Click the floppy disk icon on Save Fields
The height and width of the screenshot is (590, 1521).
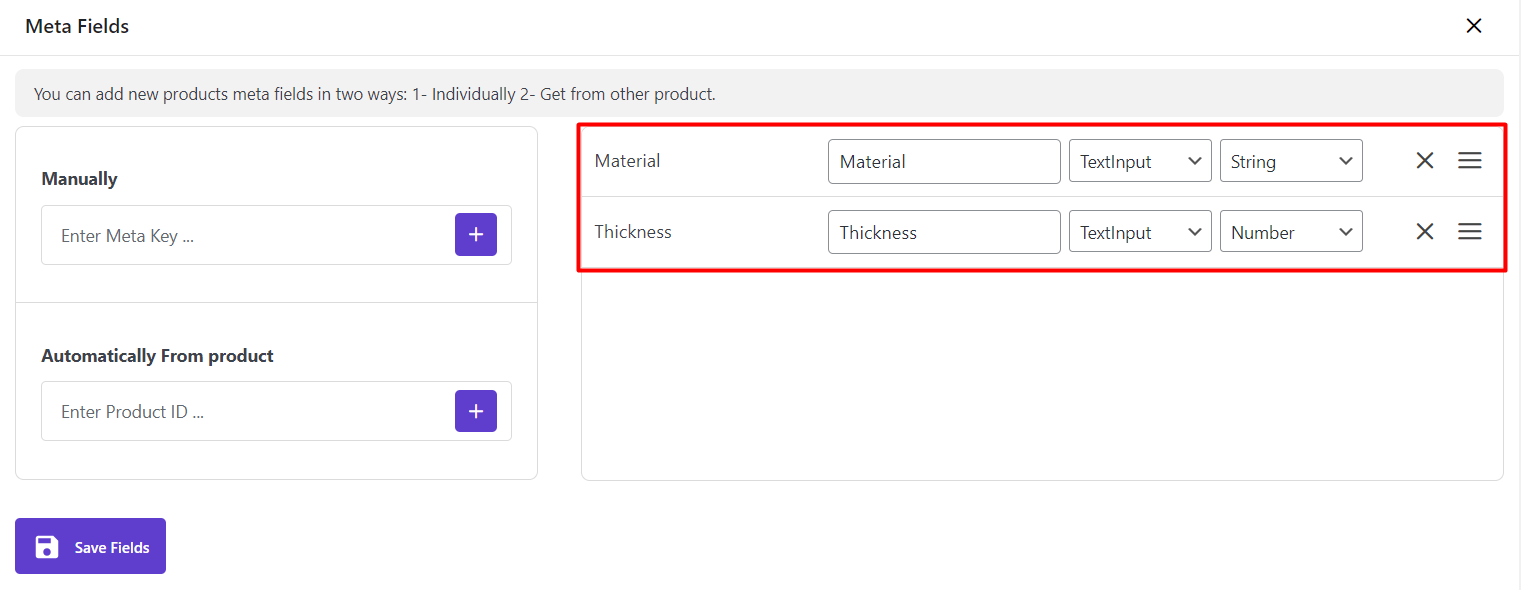(46, 547)
